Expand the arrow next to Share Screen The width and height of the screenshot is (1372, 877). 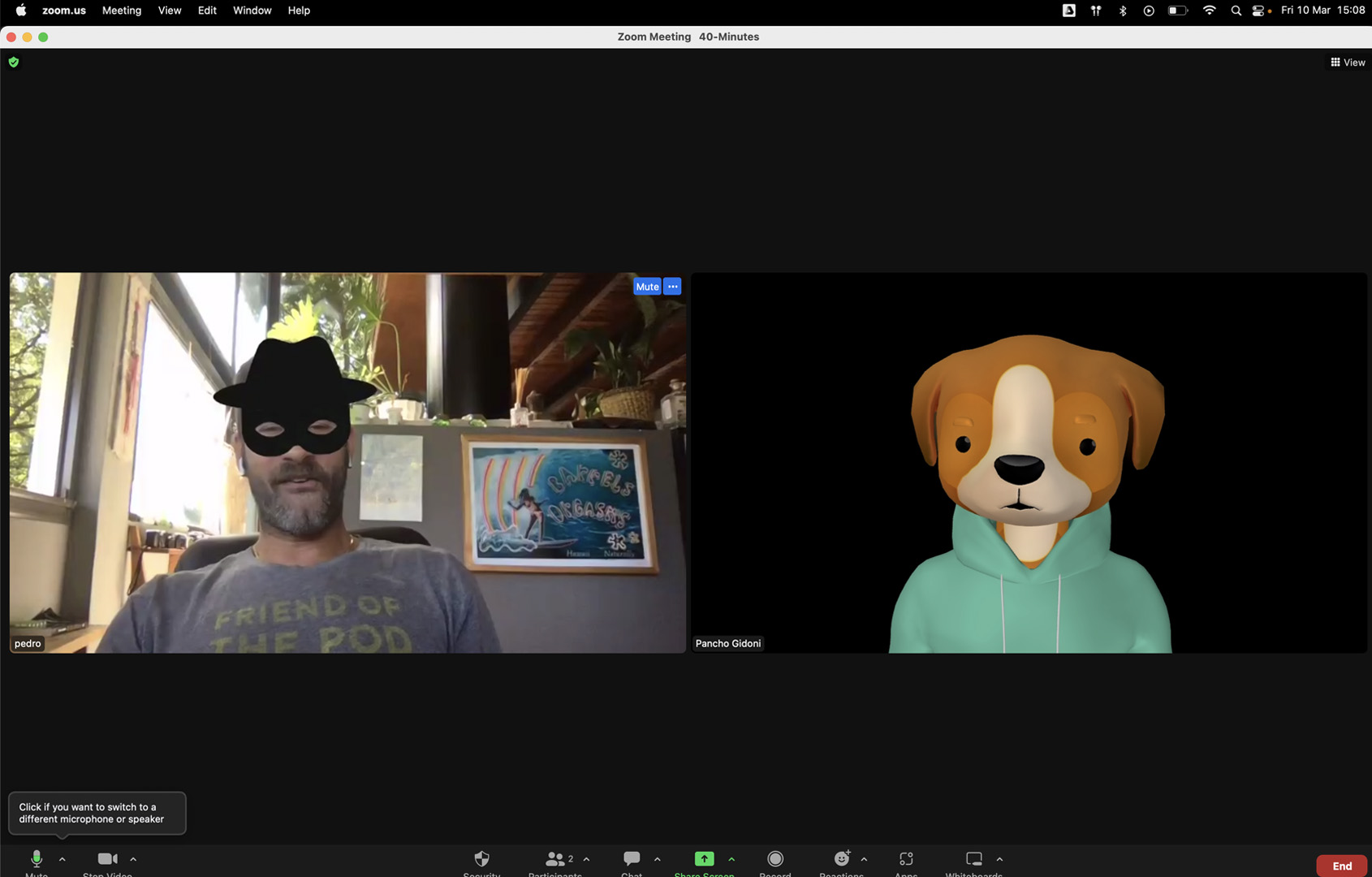pyautogui.click(x=731, y=859)
